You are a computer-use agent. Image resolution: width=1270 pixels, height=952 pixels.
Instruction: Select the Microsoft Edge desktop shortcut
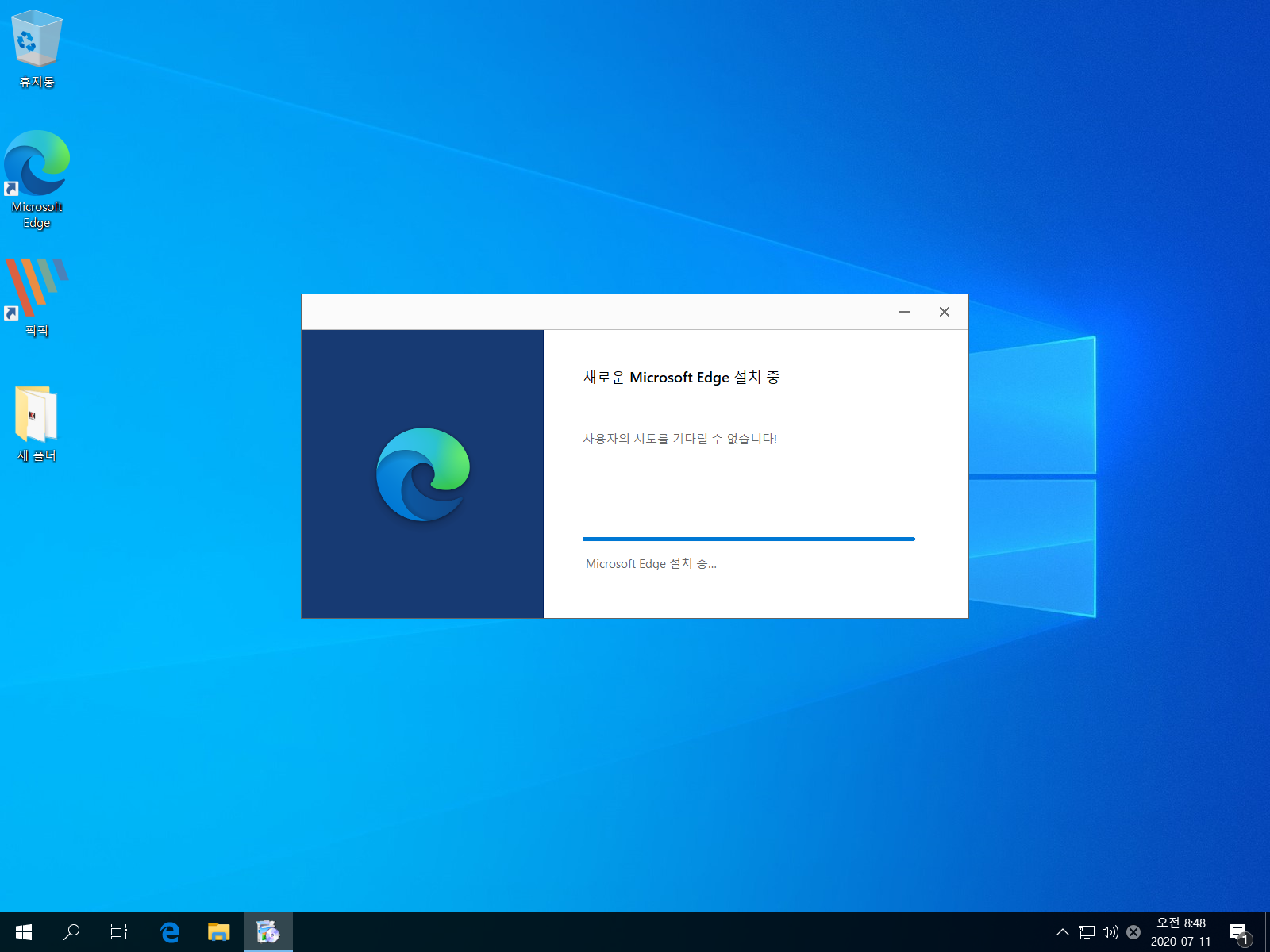coord(37,180)
